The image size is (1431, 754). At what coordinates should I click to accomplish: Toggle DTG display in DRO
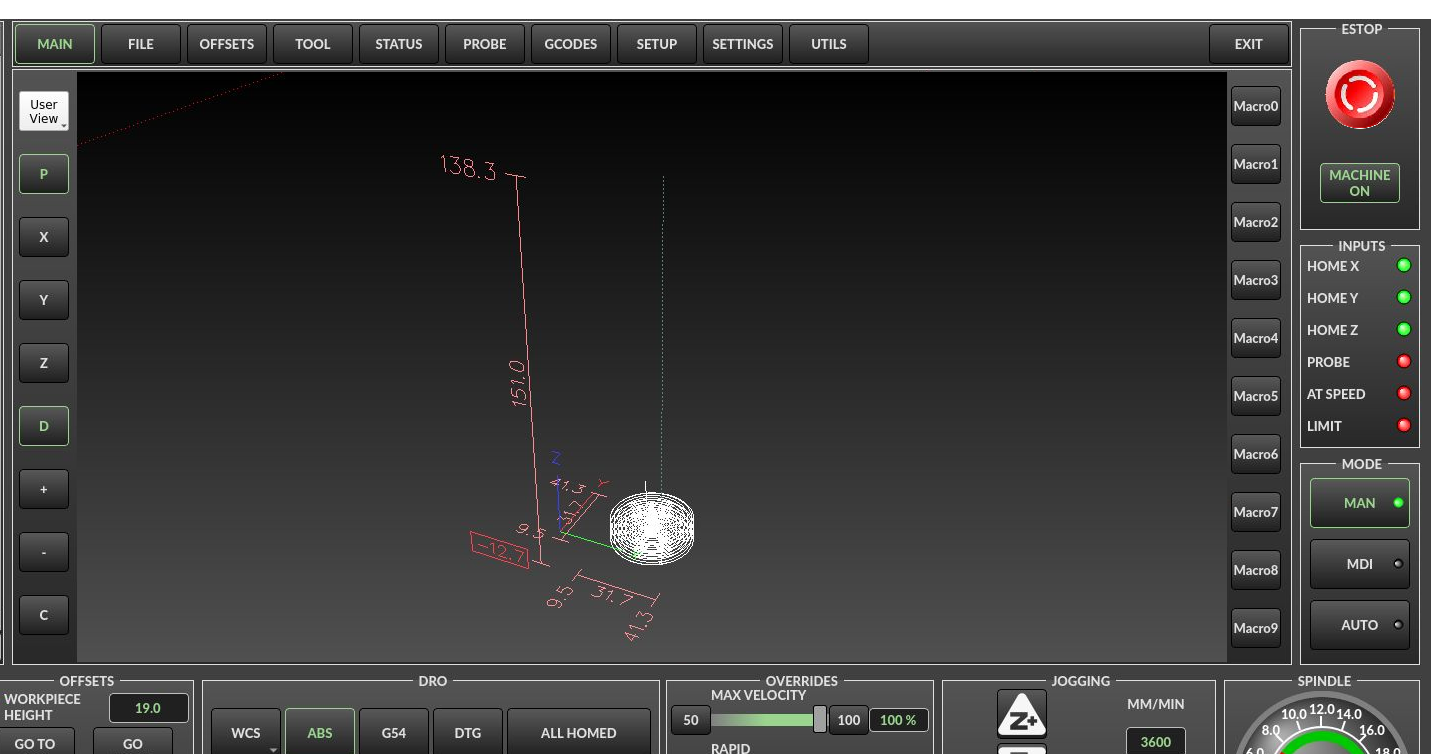[468, 732]
